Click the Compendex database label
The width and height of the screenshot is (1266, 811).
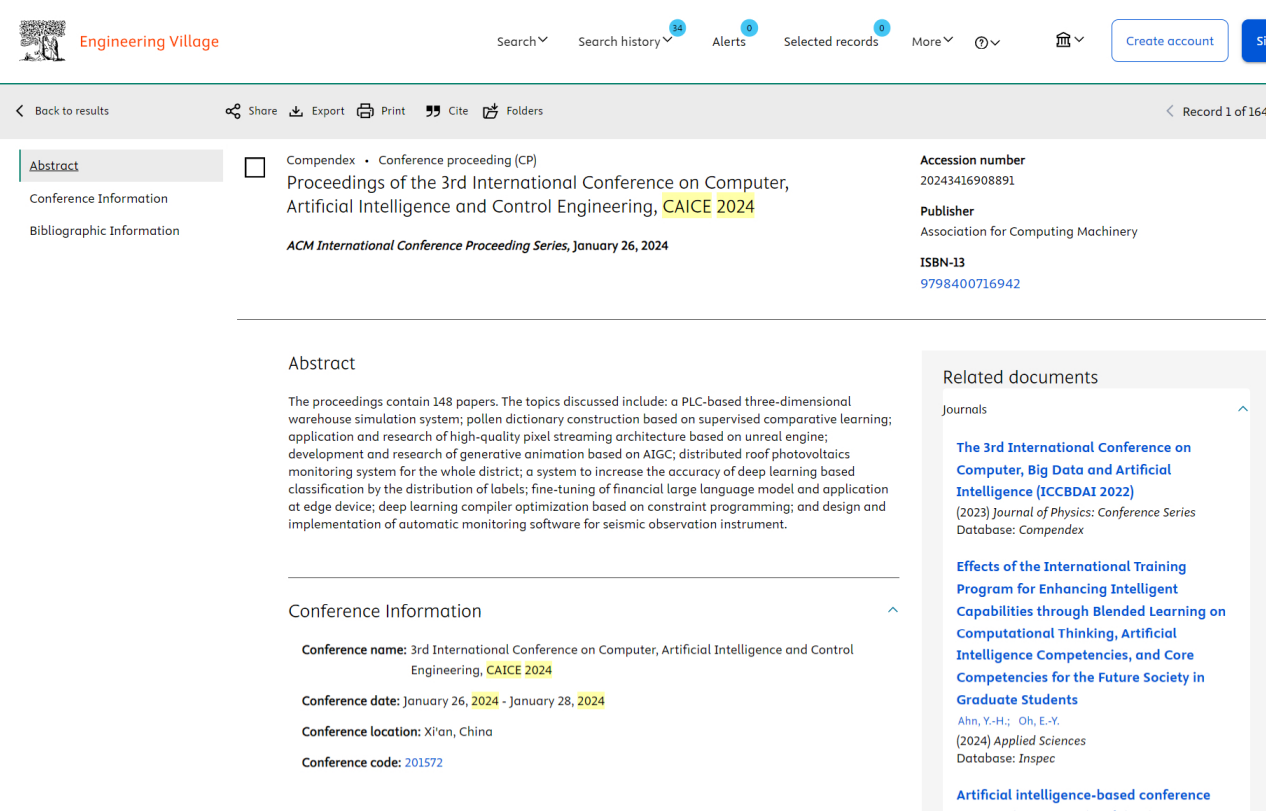point(321,160)
